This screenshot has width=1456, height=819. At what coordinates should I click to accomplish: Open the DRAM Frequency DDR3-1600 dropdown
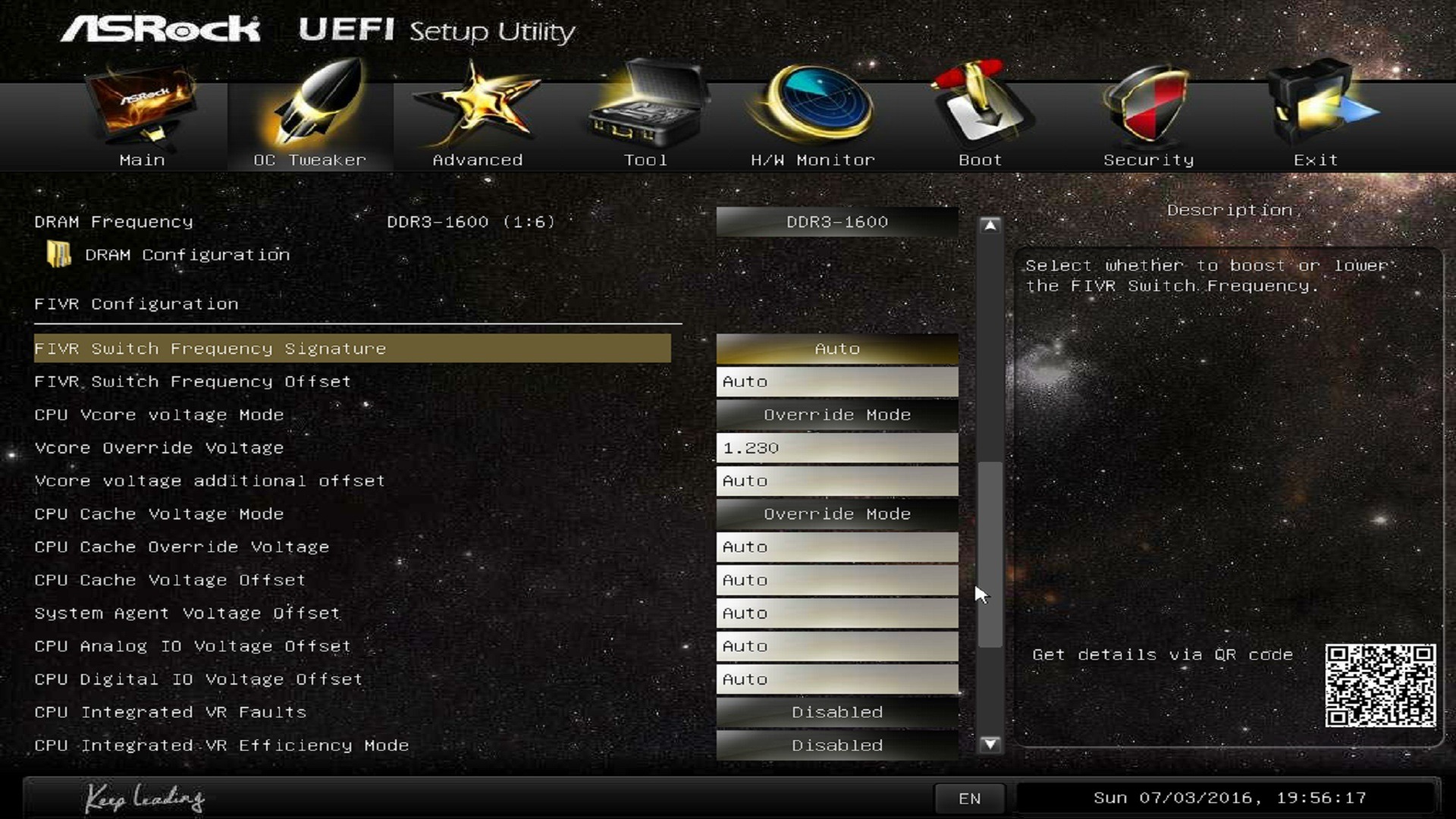pyautogui.click(x=837, y=221)
